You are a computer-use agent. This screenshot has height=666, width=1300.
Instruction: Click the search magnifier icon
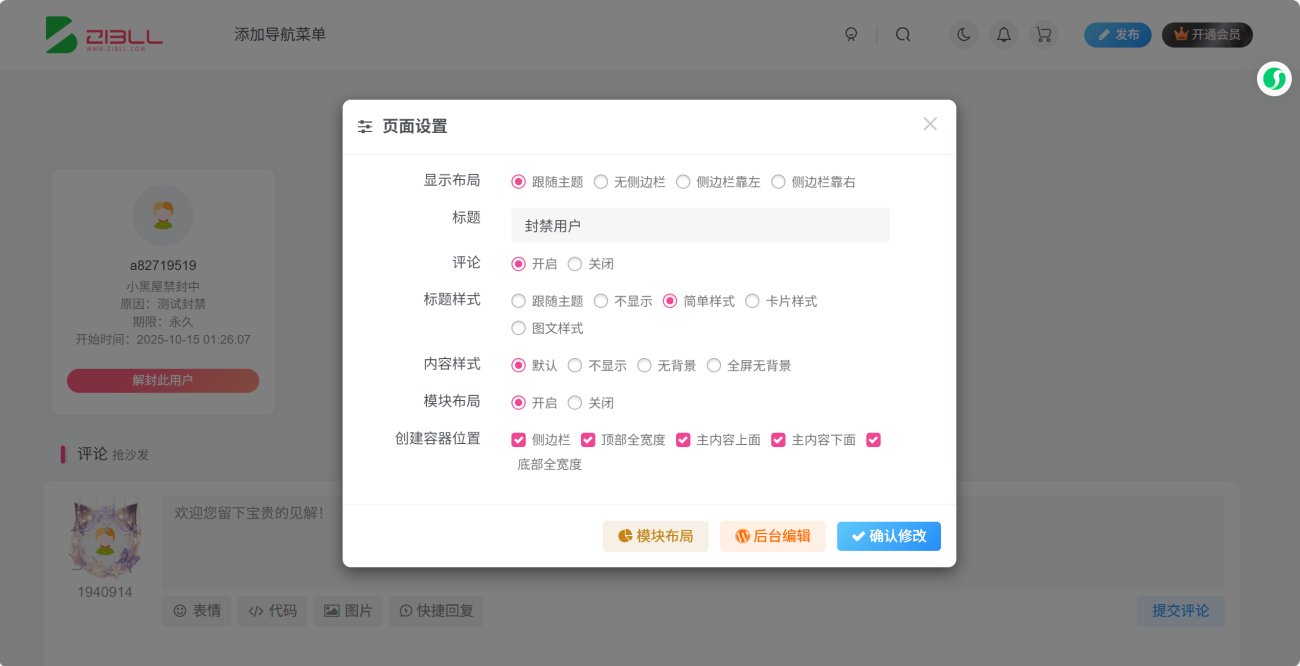[903, 35]
